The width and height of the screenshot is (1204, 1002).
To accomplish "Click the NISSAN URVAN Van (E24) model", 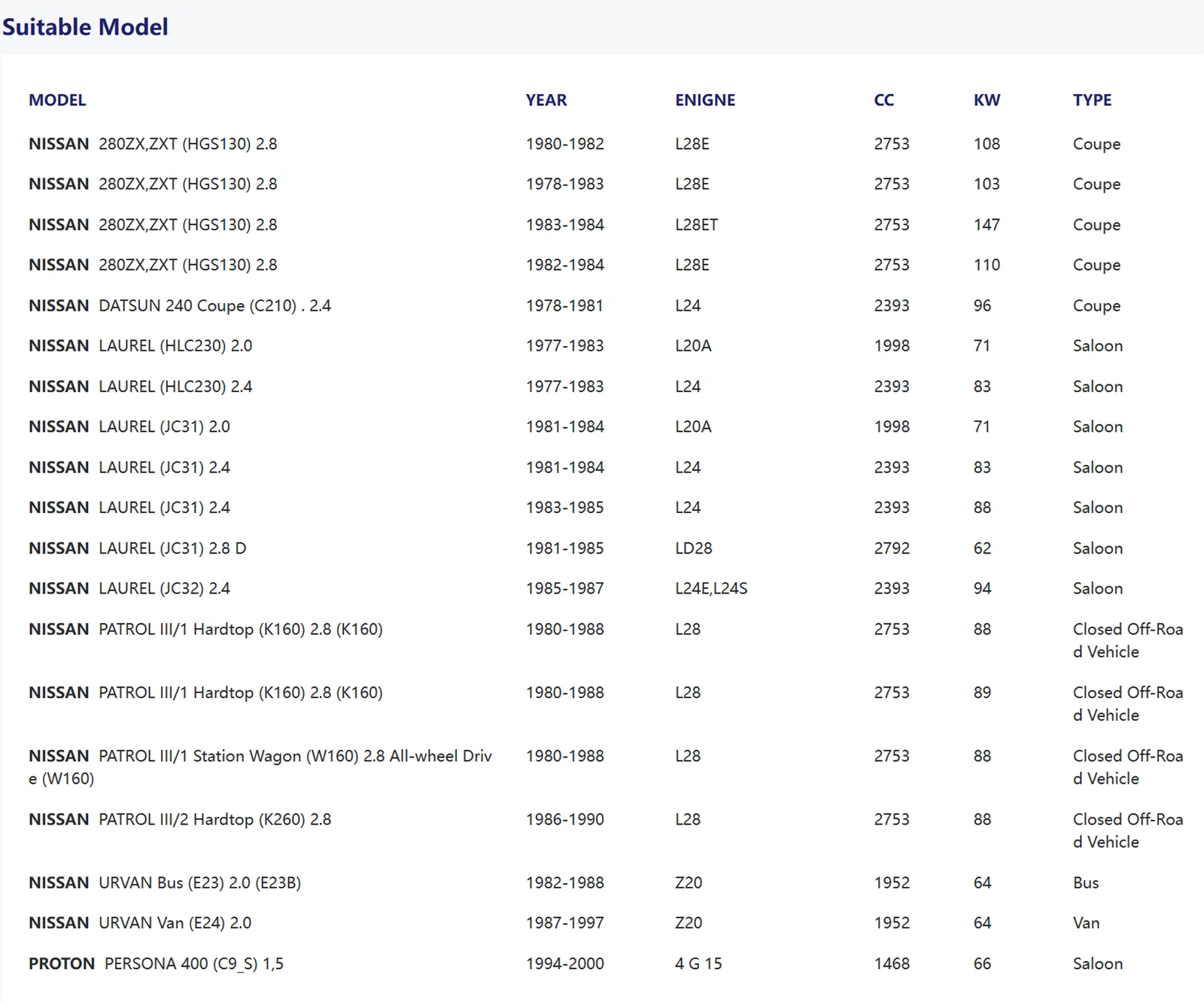I will [140, 923].
